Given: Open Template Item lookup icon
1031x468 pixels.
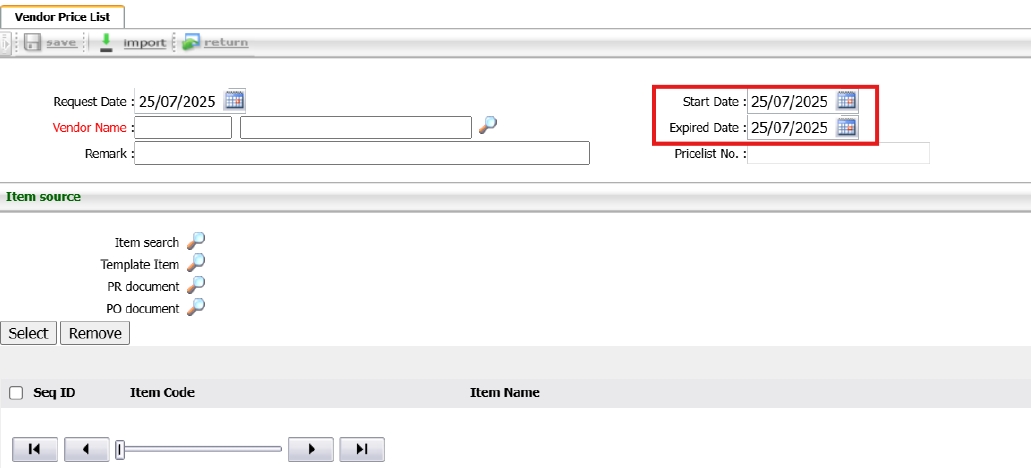Looking at the screenshot, I should click(x=196, y=263).
